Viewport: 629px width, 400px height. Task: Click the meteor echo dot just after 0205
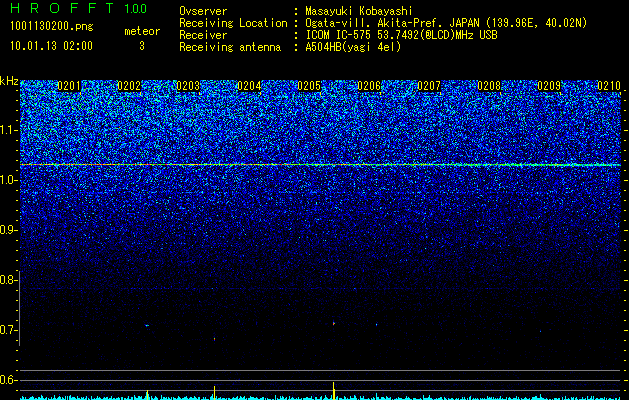pos(334,323)
